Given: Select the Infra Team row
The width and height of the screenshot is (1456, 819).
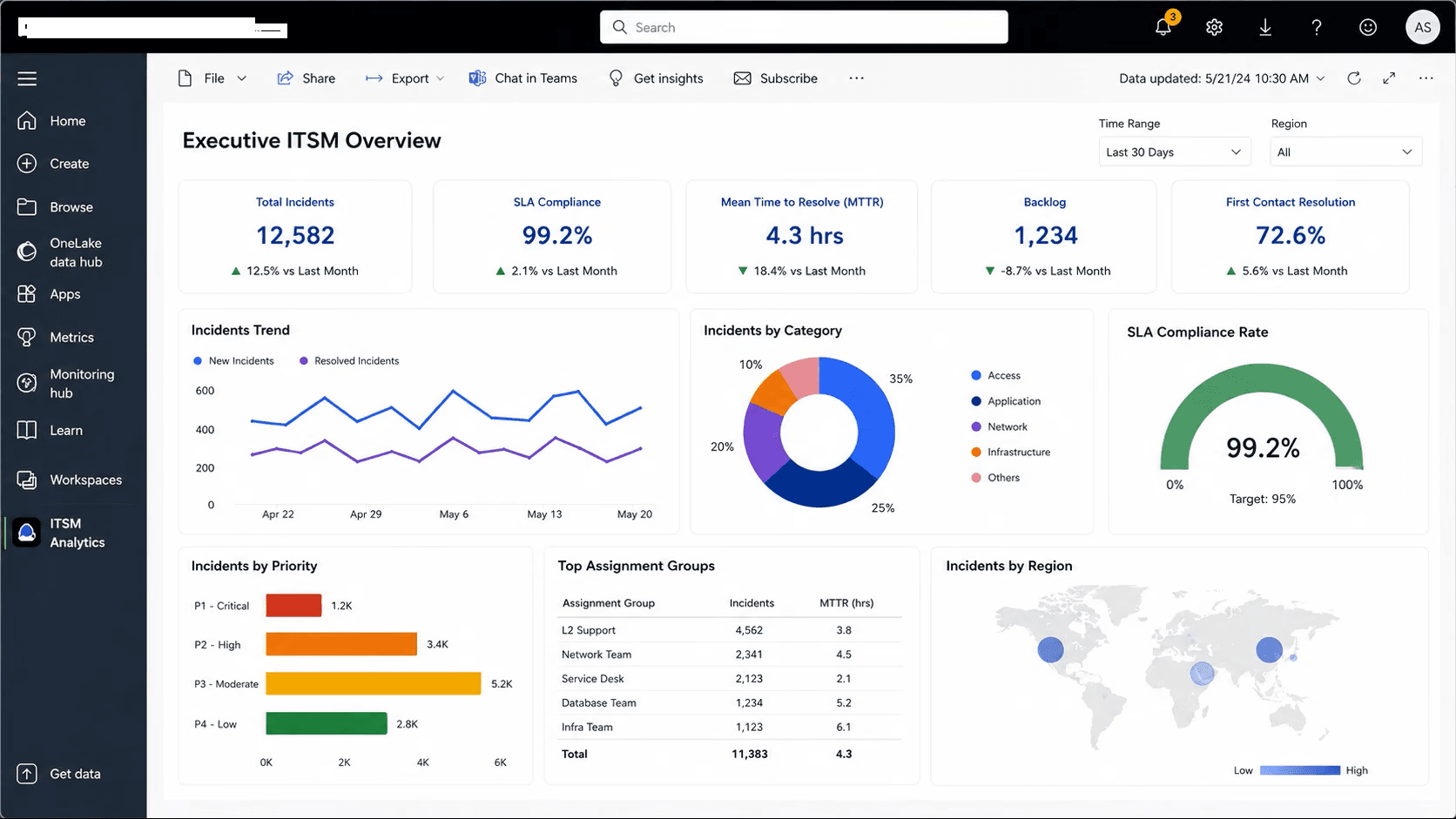Looking at the screenshot, I should [x=730, y=728].
